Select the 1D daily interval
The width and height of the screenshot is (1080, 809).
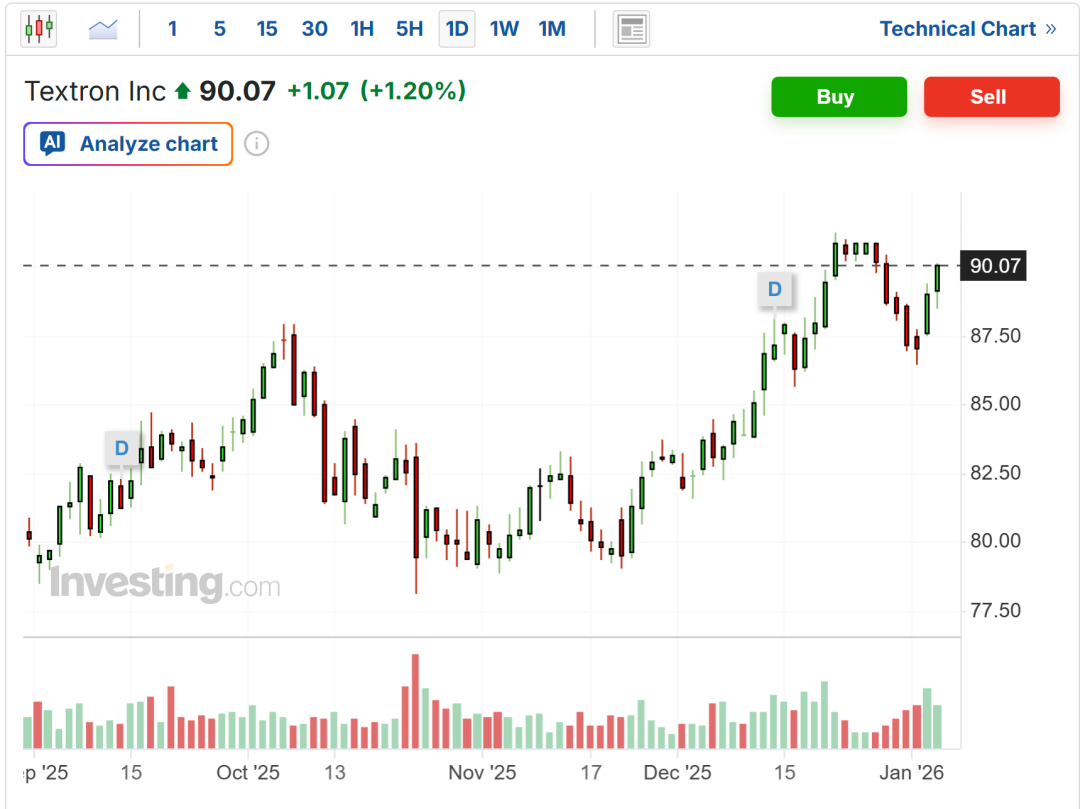click(457, 29)
